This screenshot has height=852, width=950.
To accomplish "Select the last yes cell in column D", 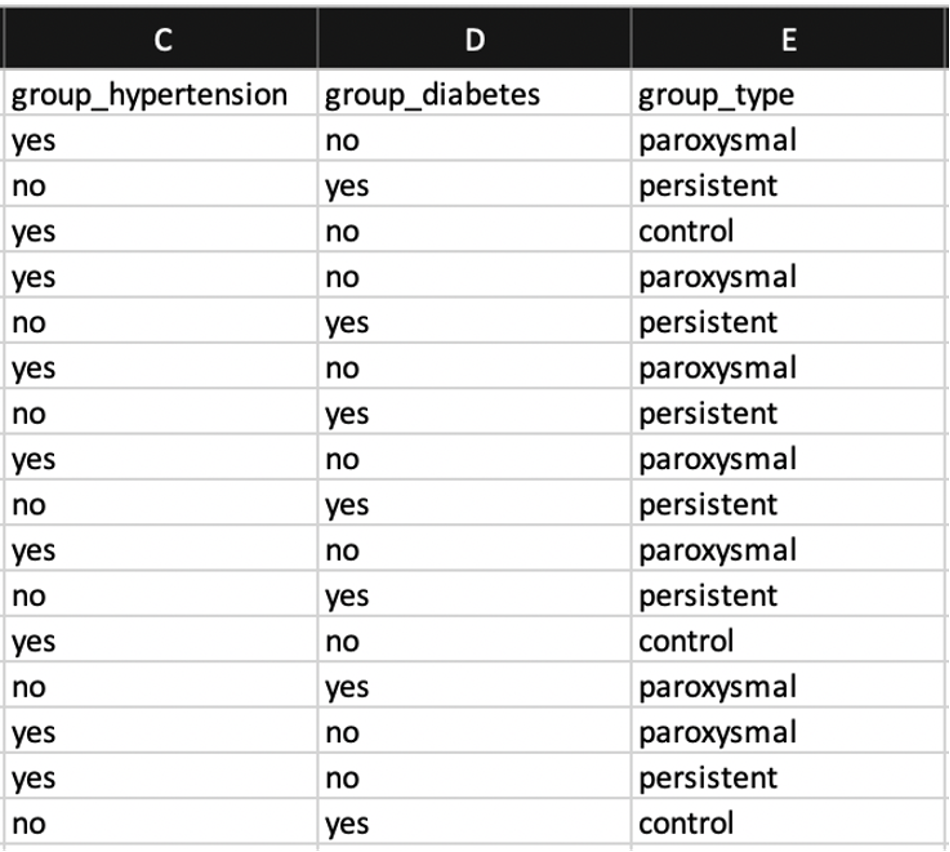I will 474,823.
